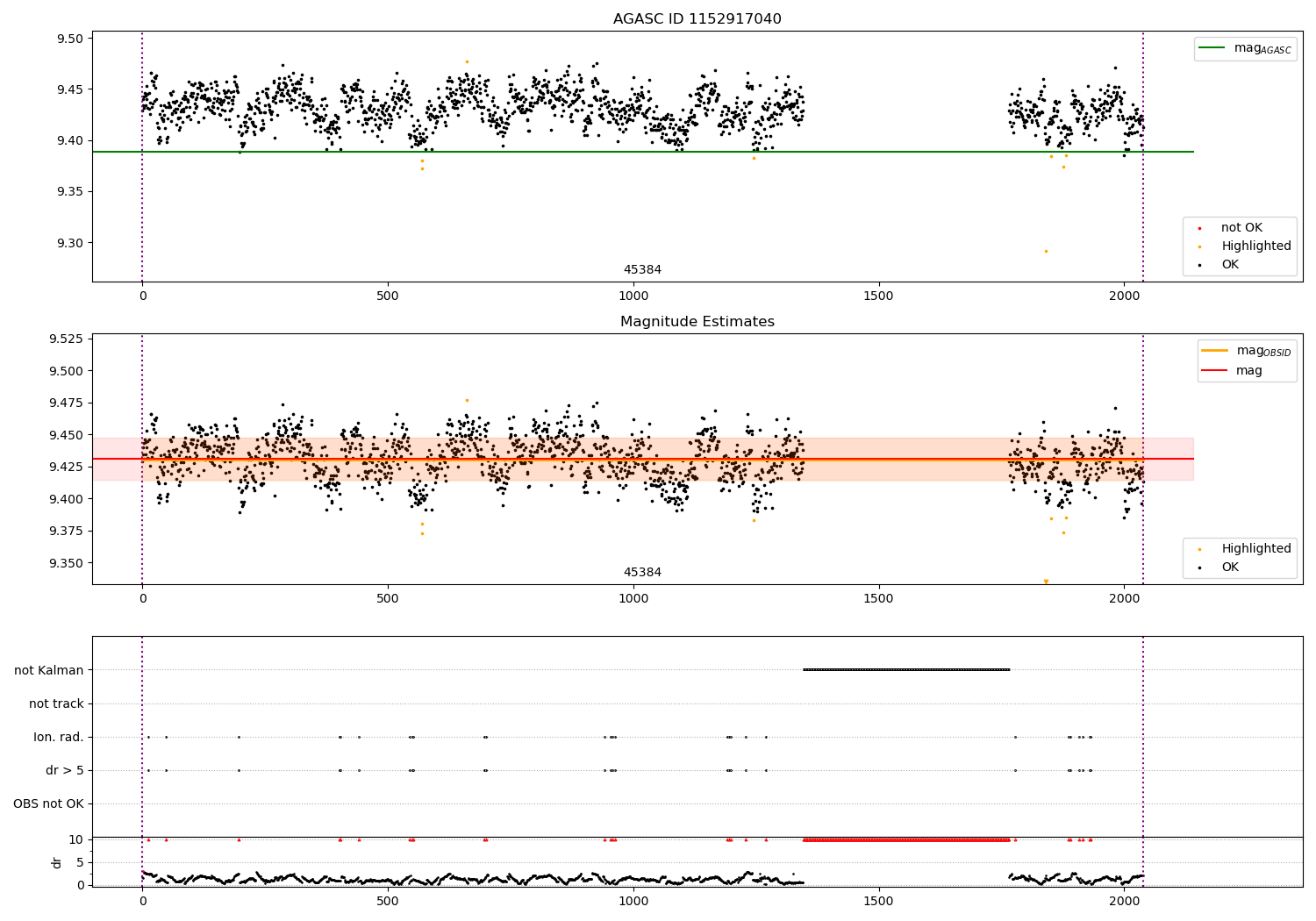Click the 'dr > 5' y-axis label
The image size is (1316, 921).
65,771
